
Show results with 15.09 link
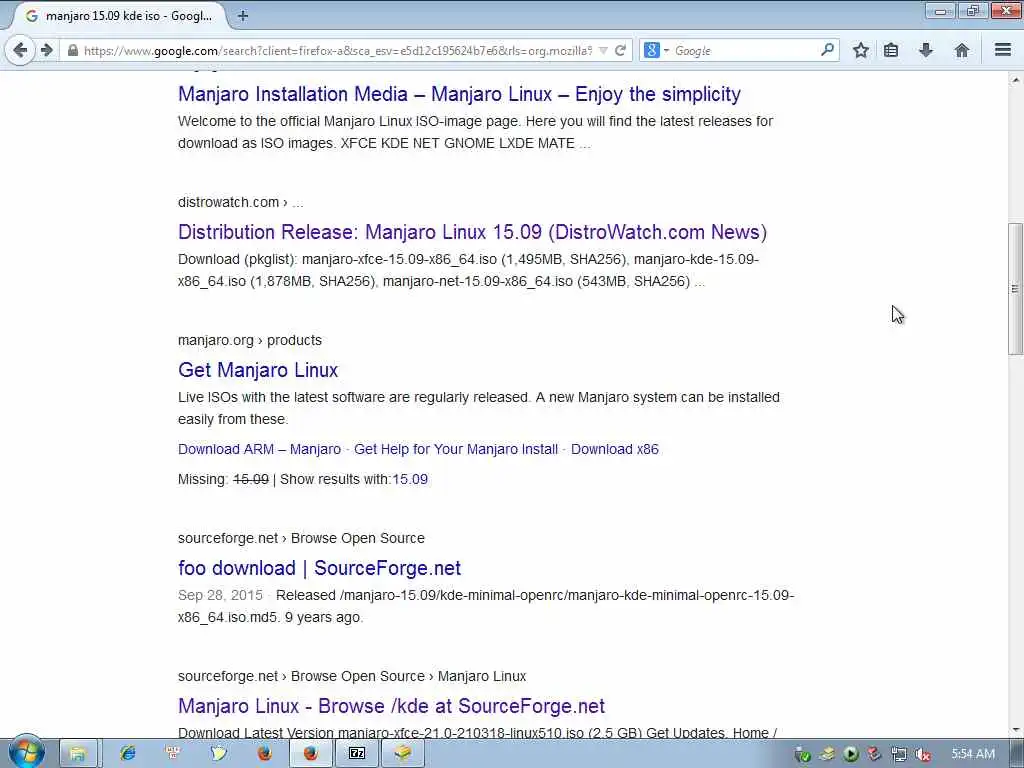[409, 479]
